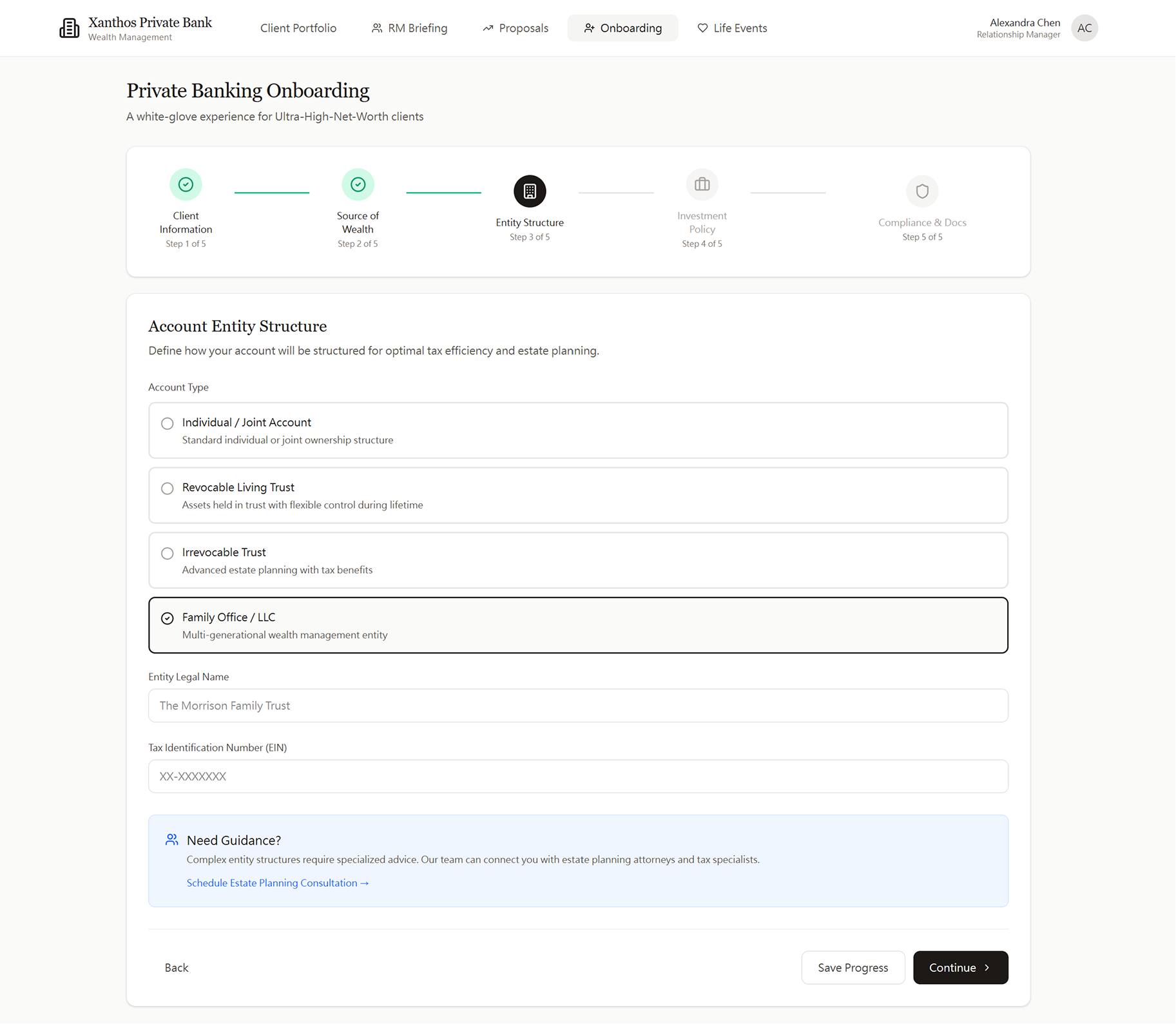This screenshot has width=1176, height=1024.
Task: Open the RM Briefing people icon
Action: point(376,28)
